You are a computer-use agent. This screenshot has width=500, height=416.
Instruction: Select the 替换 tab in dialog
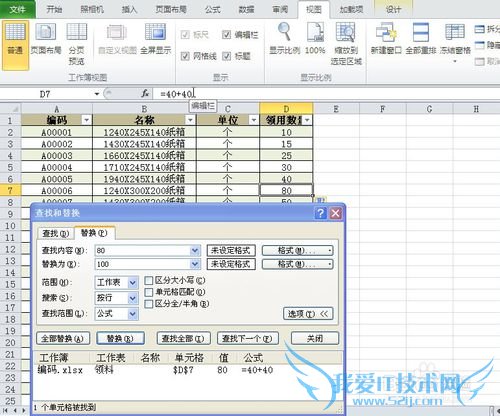94,233
